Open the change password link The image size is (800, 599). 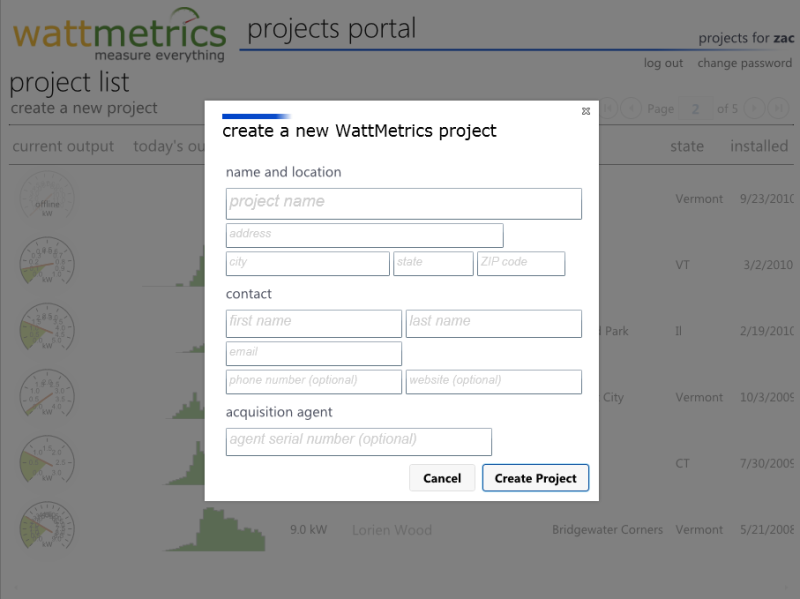click(744, 63)
